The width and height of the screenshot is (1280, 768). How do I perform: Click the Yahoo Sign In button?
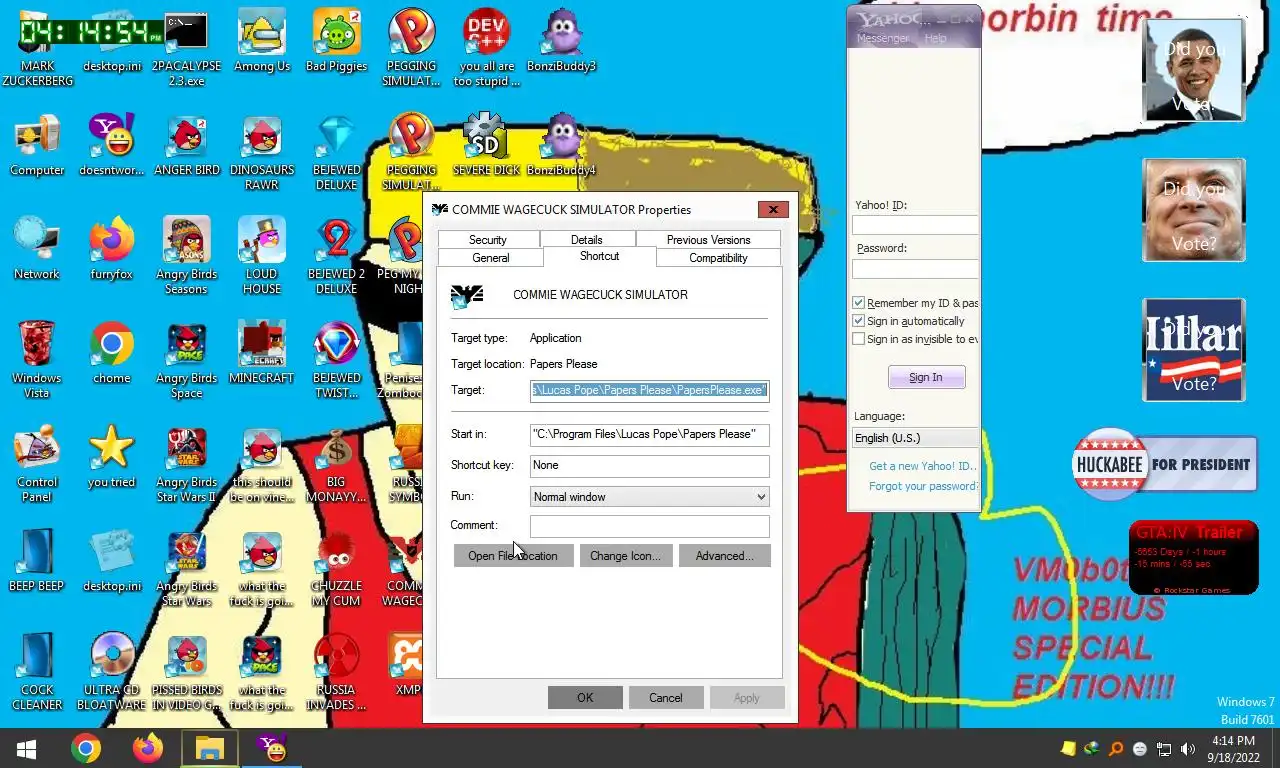click(x=926, y=377)
